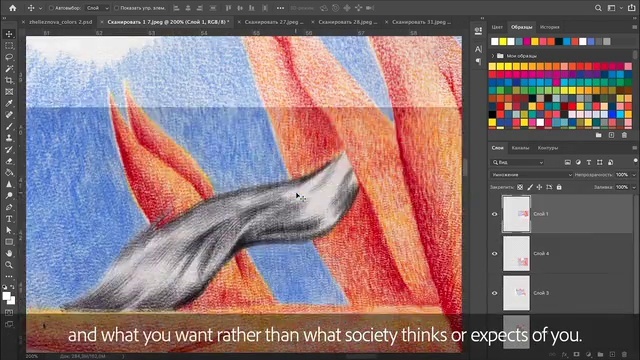This screenshot has height=360, width=640.
Task: Select the Dodge tool
Action: pos(9,196)
